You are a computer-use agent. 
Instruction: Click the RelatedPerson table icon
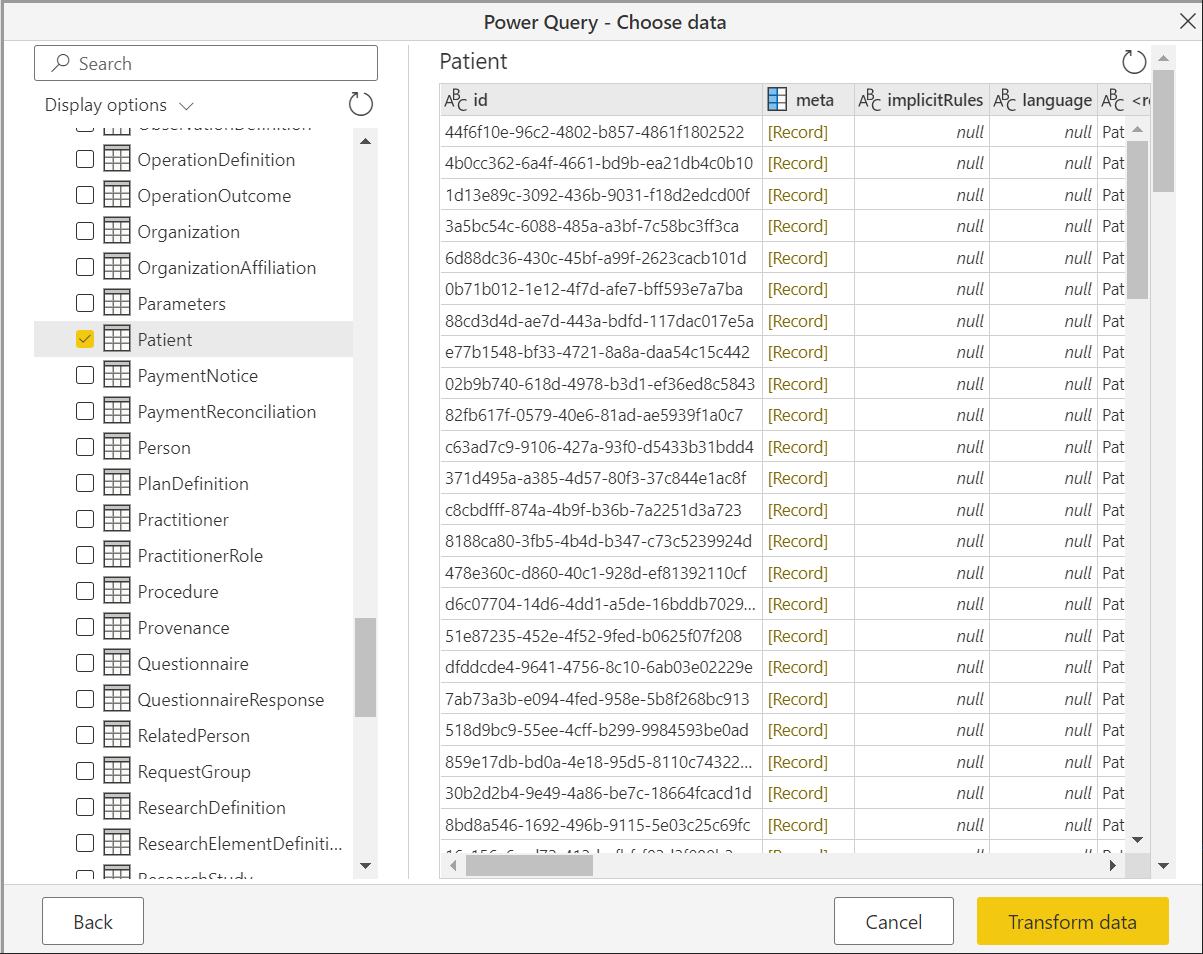pyautogui.click(x=117, y=735)
